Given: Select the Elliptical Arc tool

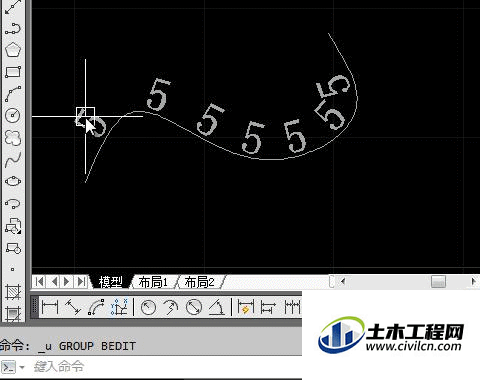Looking at the screenshot, I should (x=13, y=203).
